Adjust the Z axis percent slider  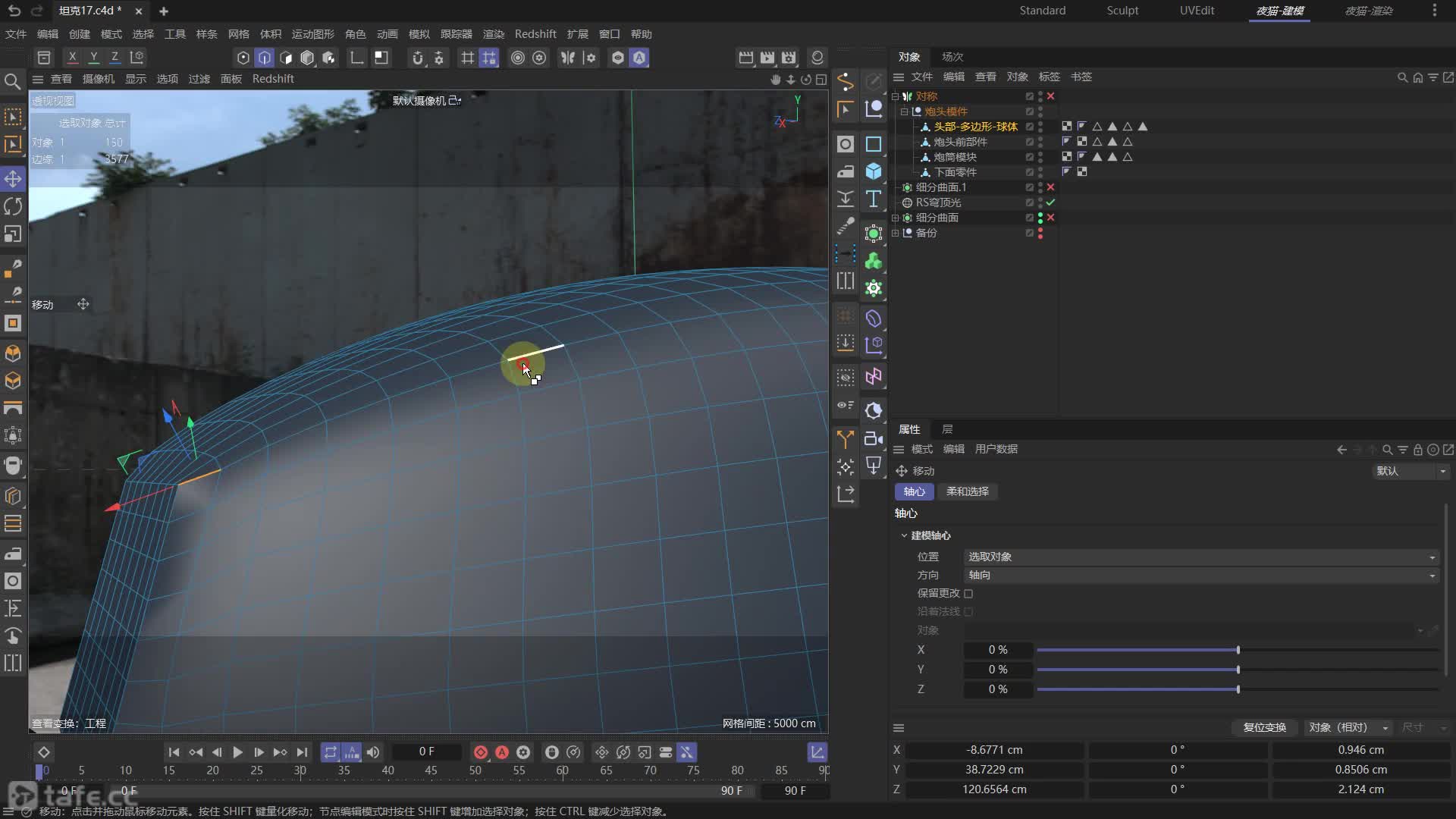point(1238,689)
